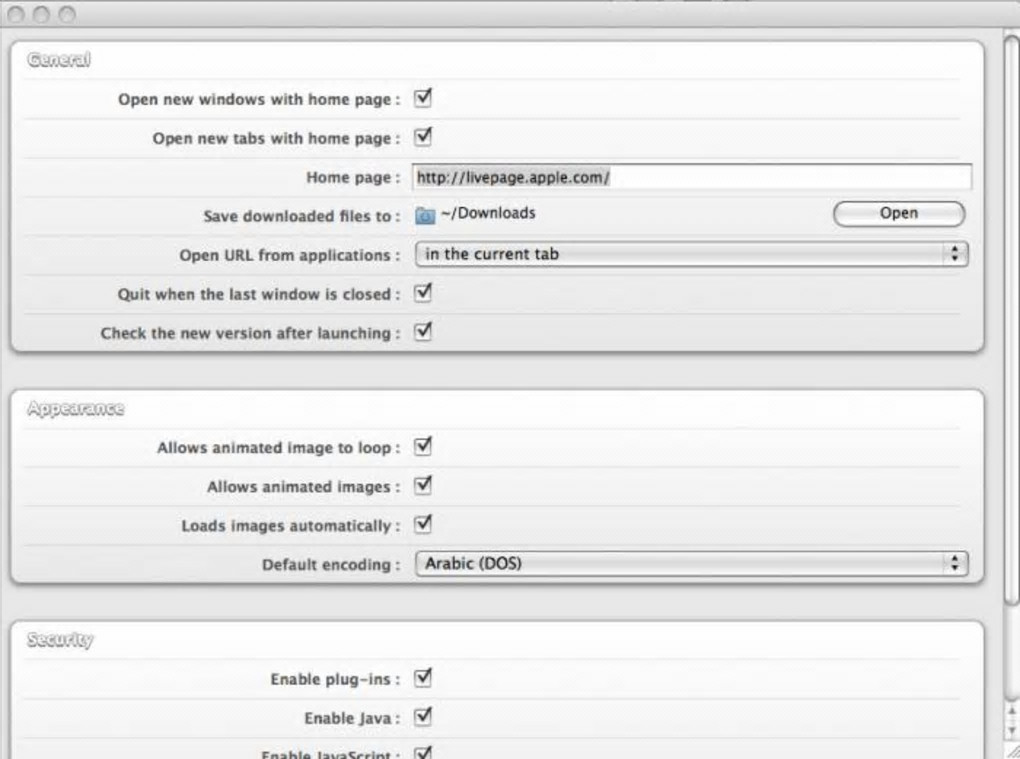Click the scrollbar up arrow

1012,712
